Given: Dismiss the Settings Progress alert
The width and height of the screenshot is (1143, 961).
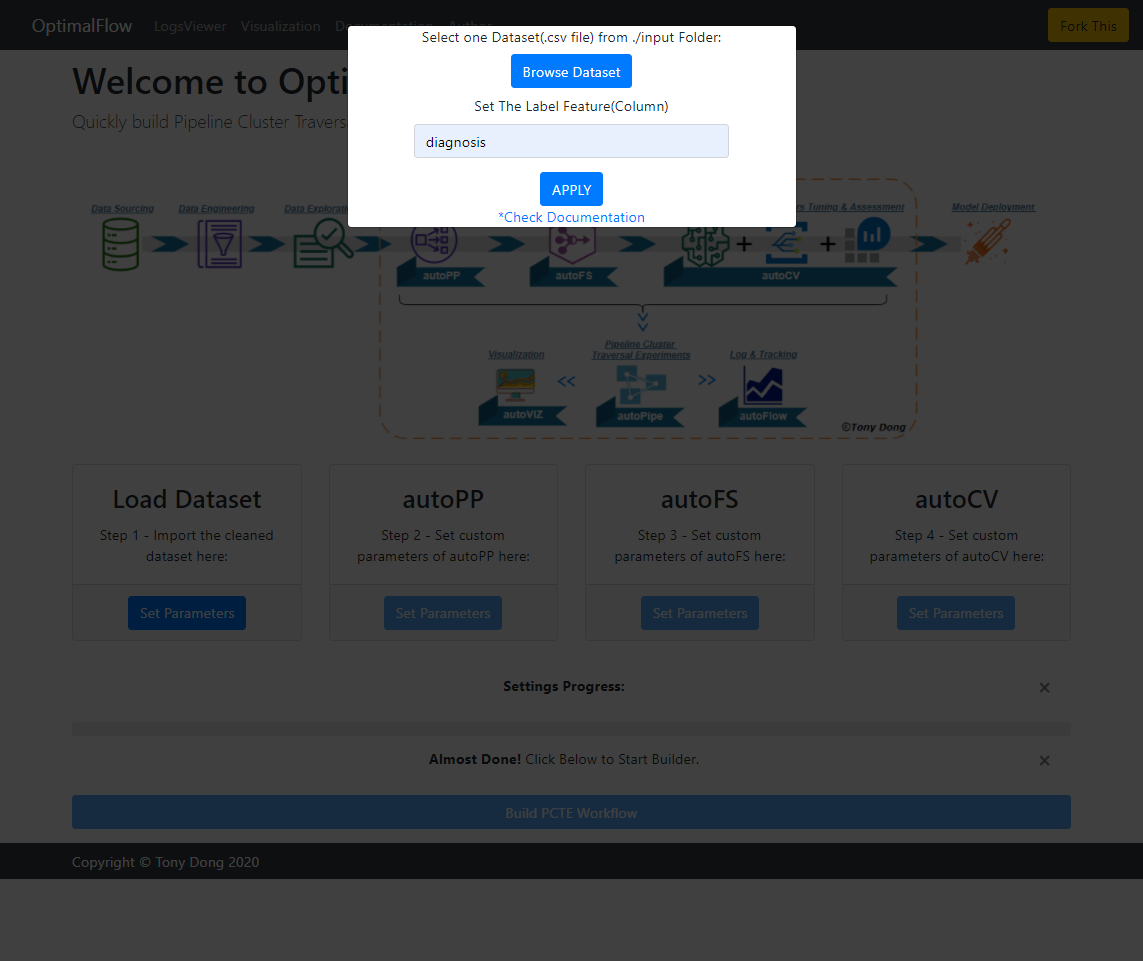Looking at the screenshot, I should (1044, 688).
